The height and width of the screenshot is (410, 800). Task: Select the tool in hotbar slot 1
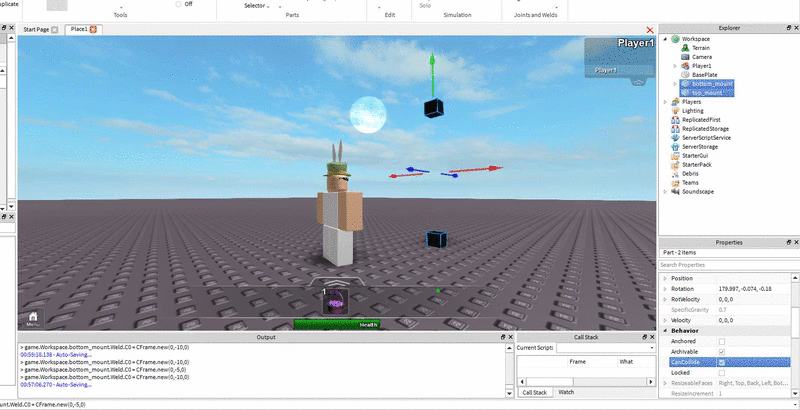(335, 301)
